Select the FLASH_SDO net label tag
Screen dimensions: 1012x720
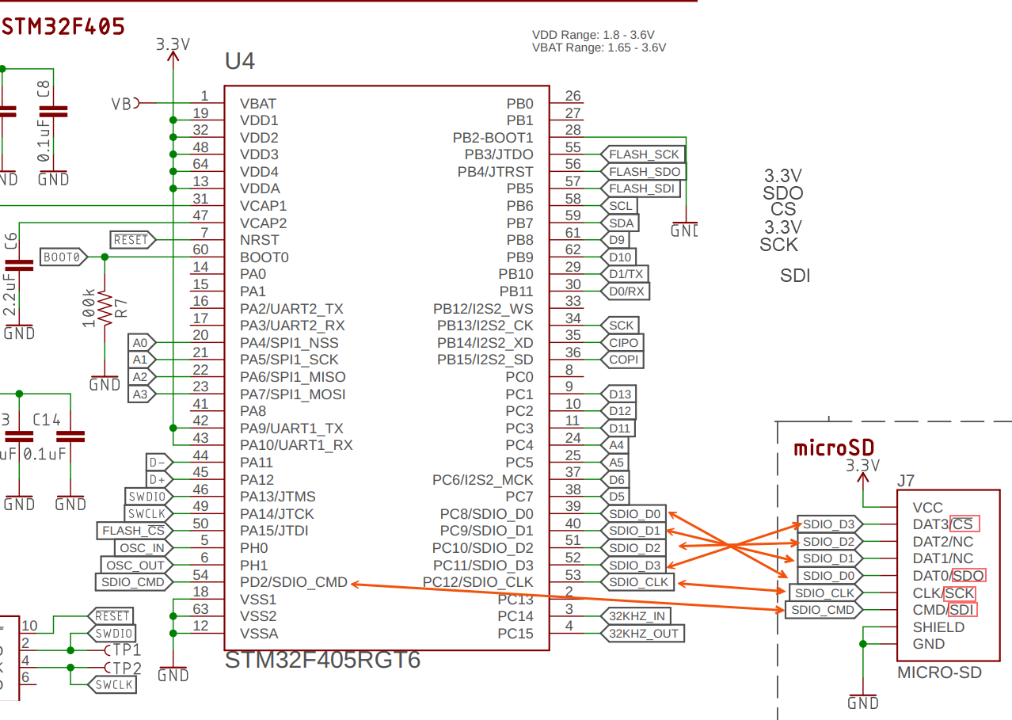pos(643,172)
